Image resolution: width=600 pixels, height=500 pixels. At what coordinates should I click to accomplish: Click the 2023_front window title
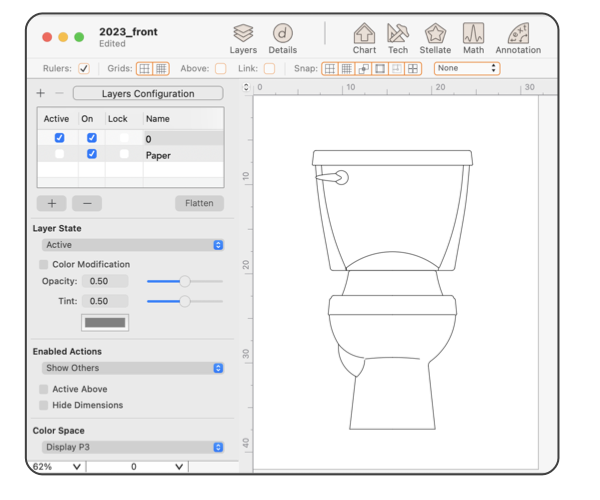click(x=128, y=32)
